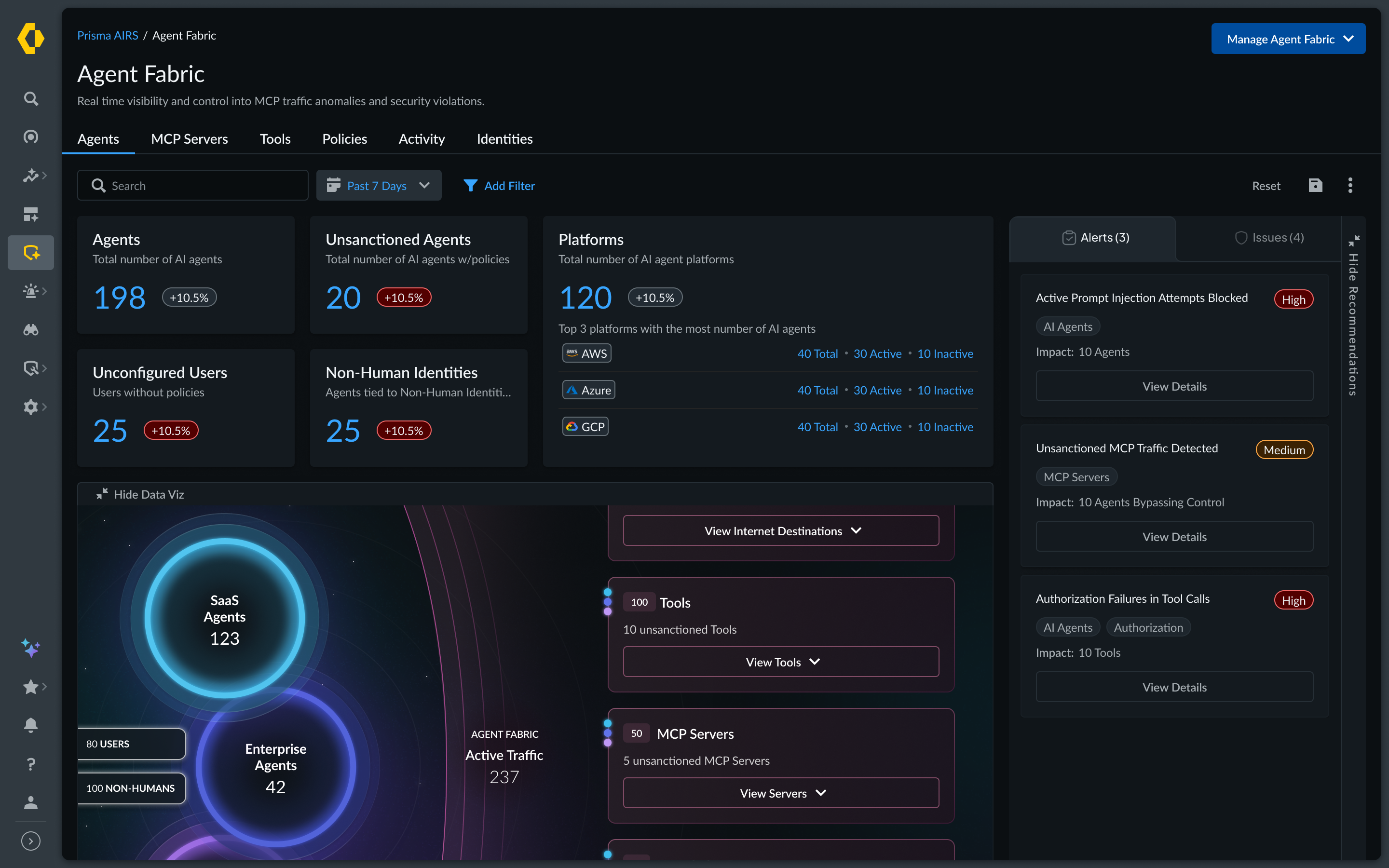Viewport: 1389px width, 868px height.
Task: Click the Unsanctioned Agents count 20
Action: click(343, 298)
